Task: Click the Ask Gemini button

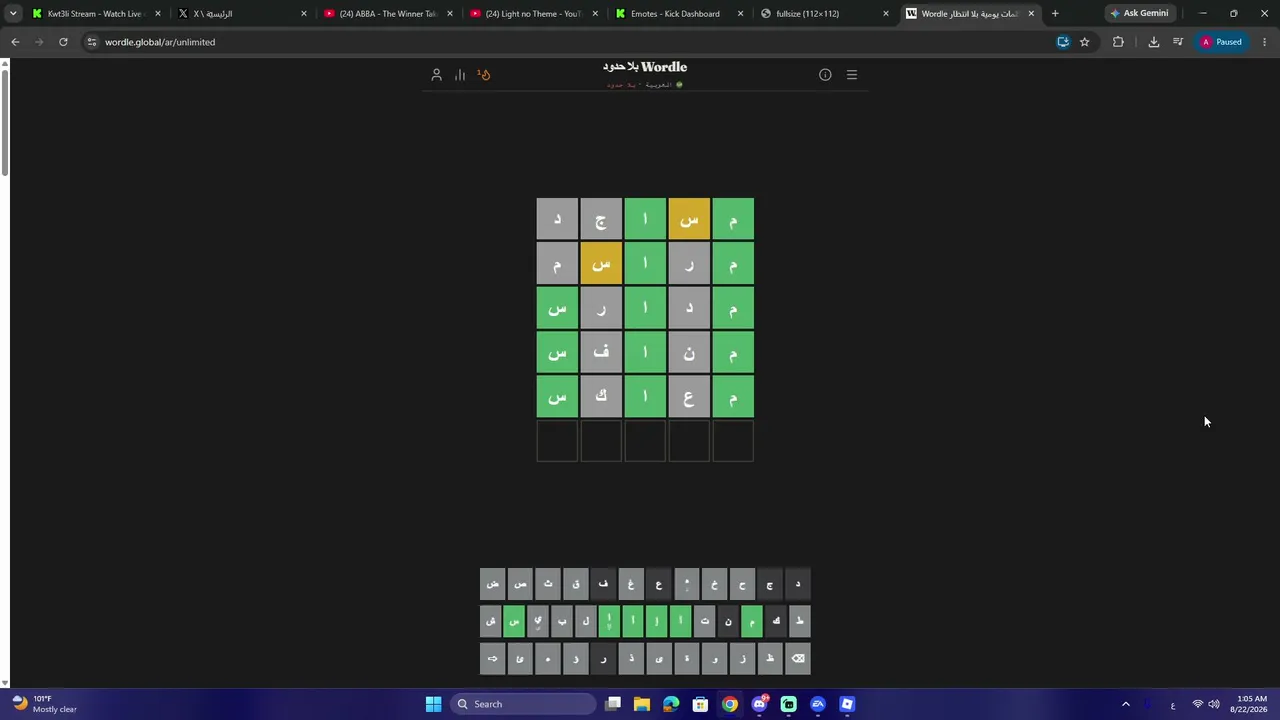Action: (1139, 14)
